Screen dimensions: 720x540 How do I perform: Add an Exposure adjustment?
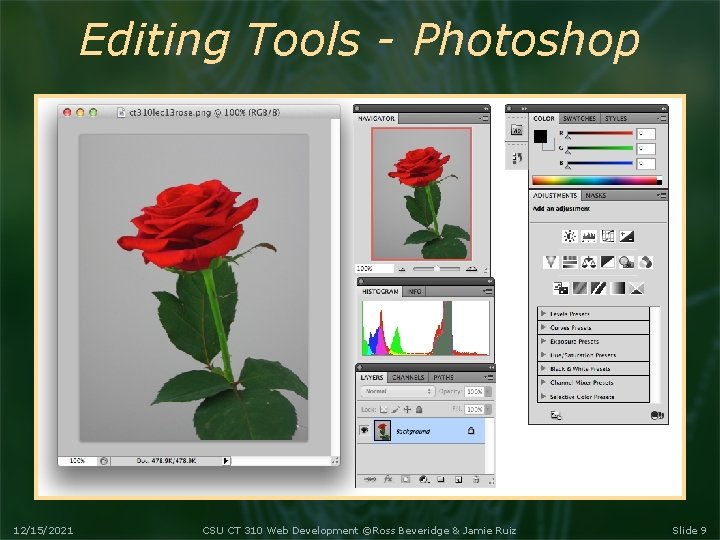[x=627, y=236]
